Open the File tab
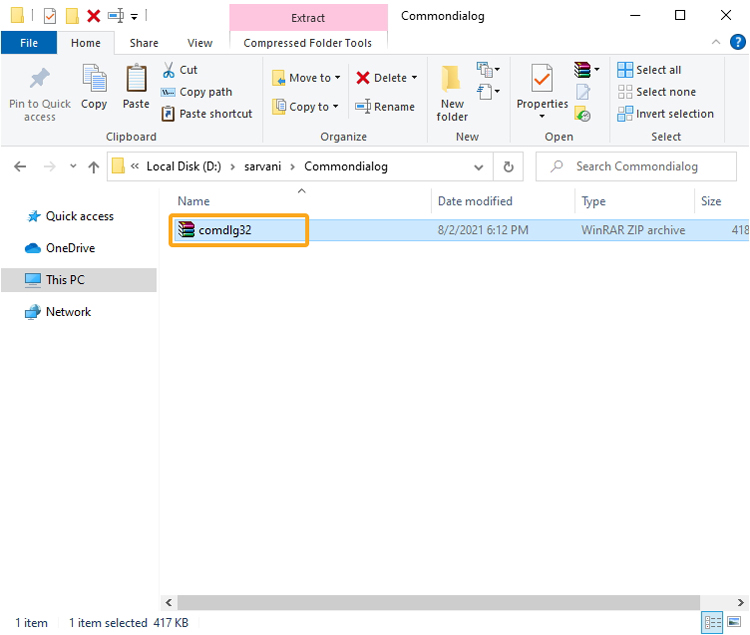This screenshot has width=750, height=635. (29, 43)
